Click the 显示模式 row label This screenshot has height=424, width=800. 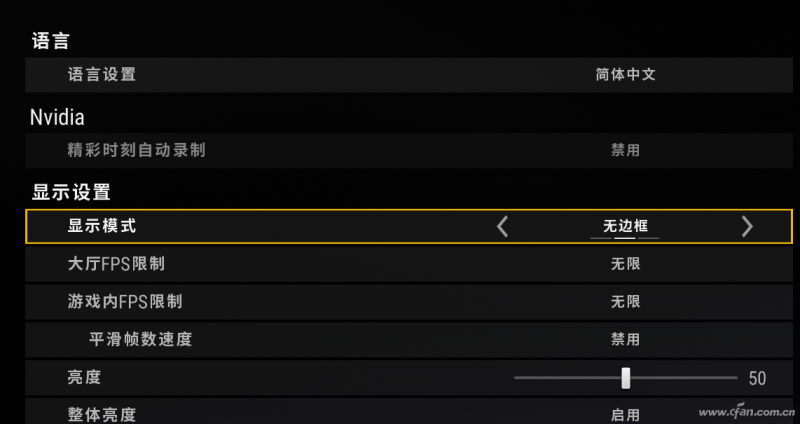[102, 227]
